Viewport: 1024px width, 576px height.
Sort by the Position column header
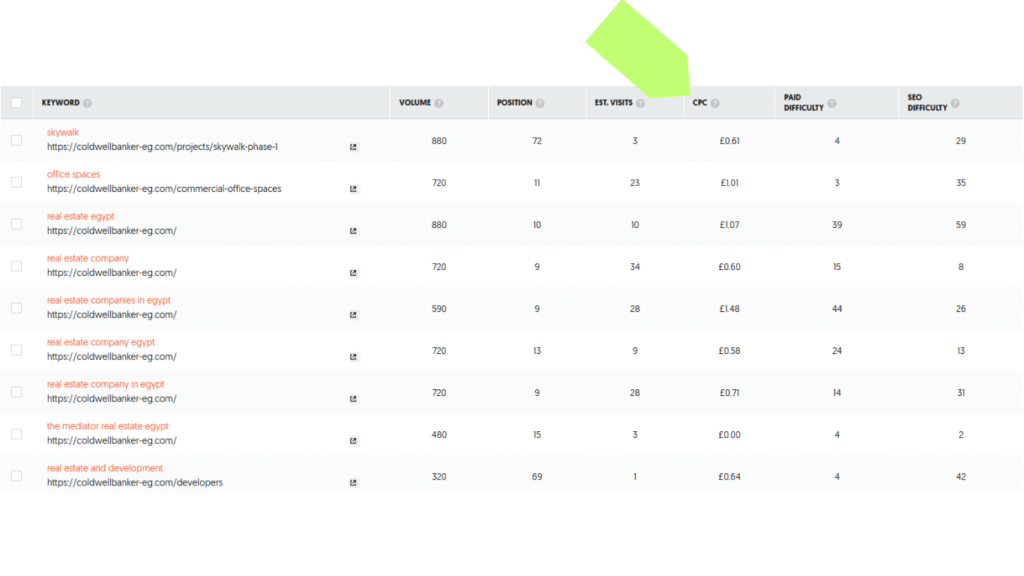(515, 103)
